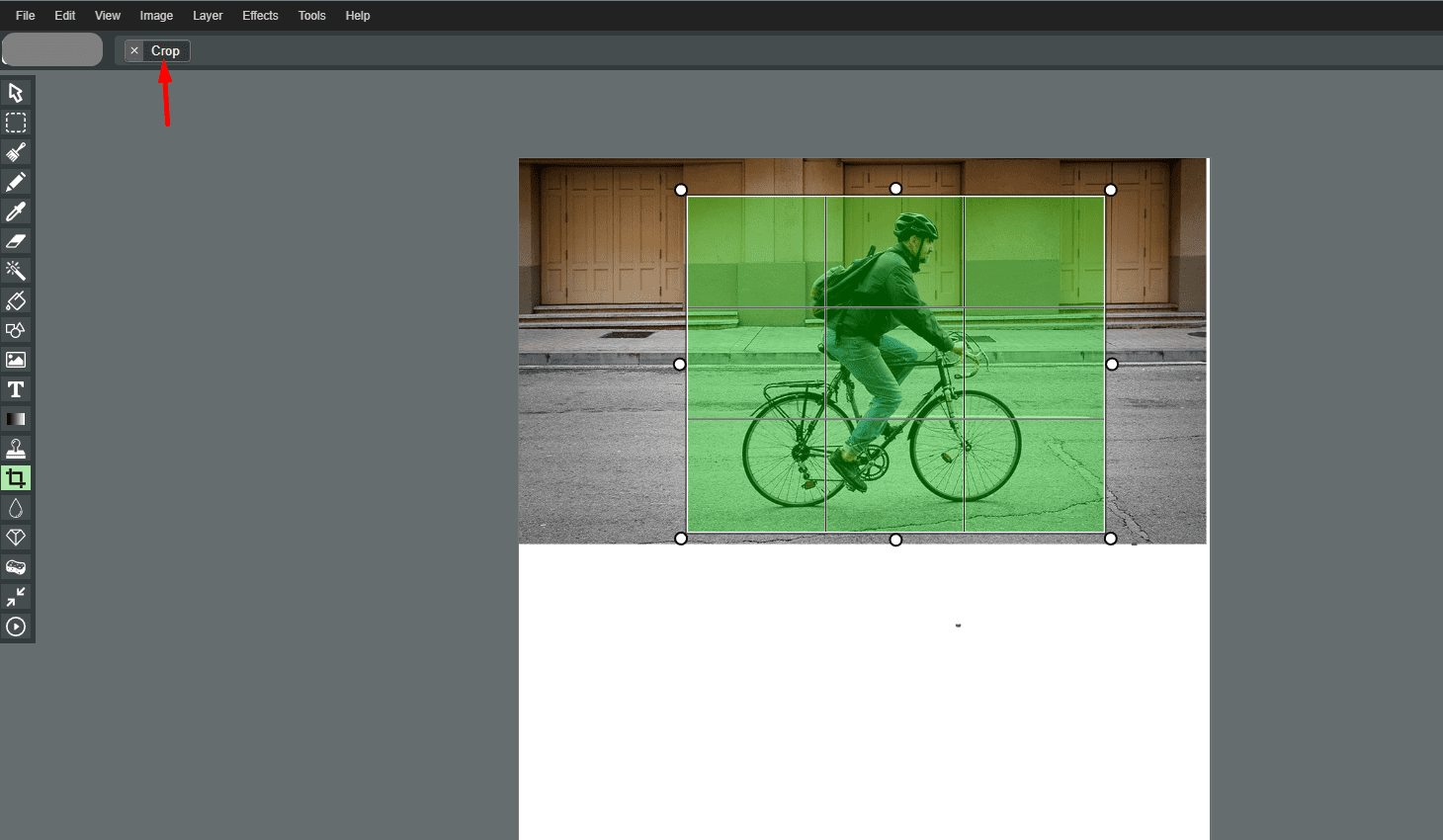Switch to the Eraser tool
This screenshot has width=1443, height=840.
16,241
